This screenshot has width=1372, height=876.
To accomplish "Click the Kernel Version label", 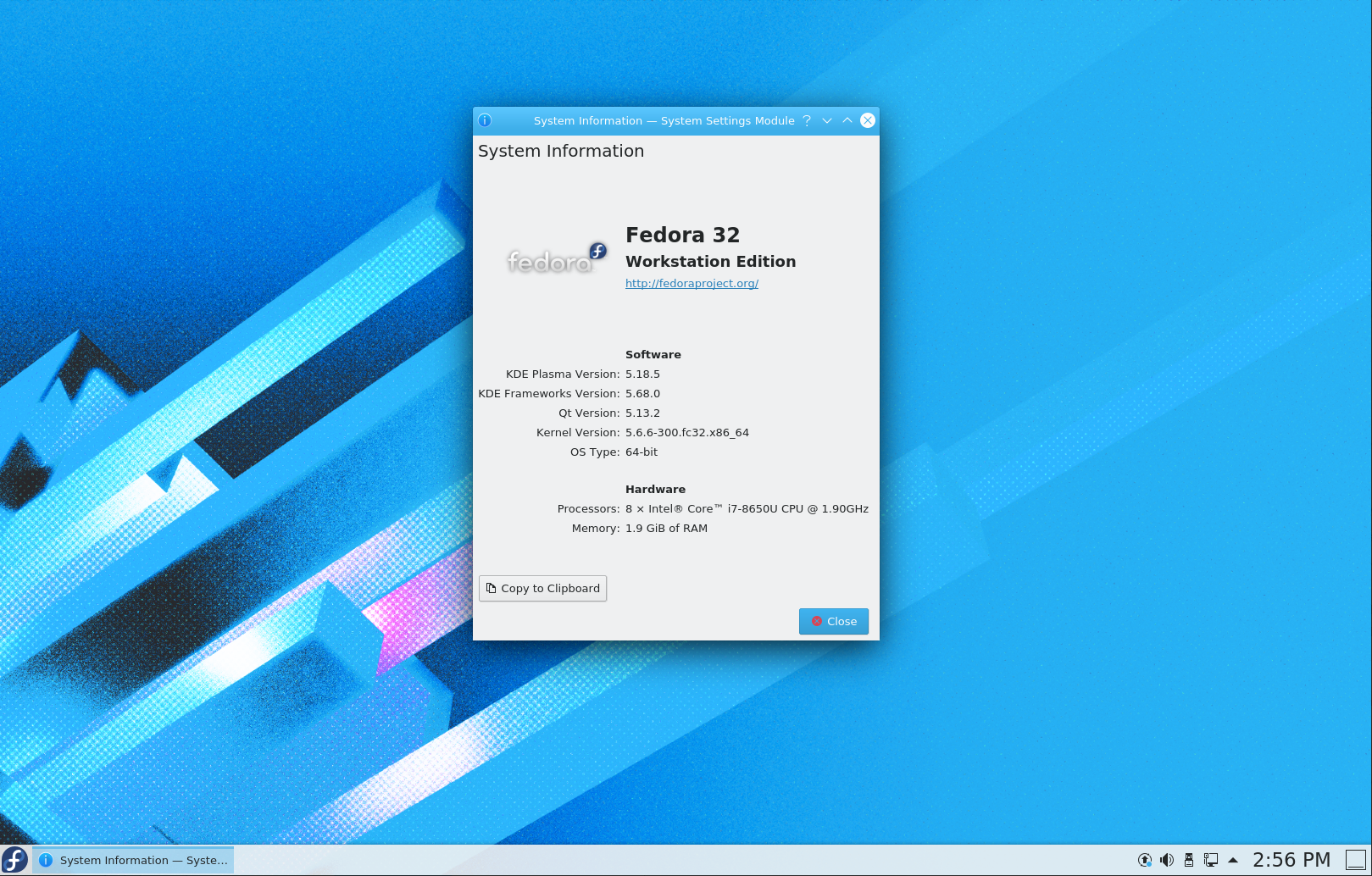I will pyautogui.click(x=578, y=432).
